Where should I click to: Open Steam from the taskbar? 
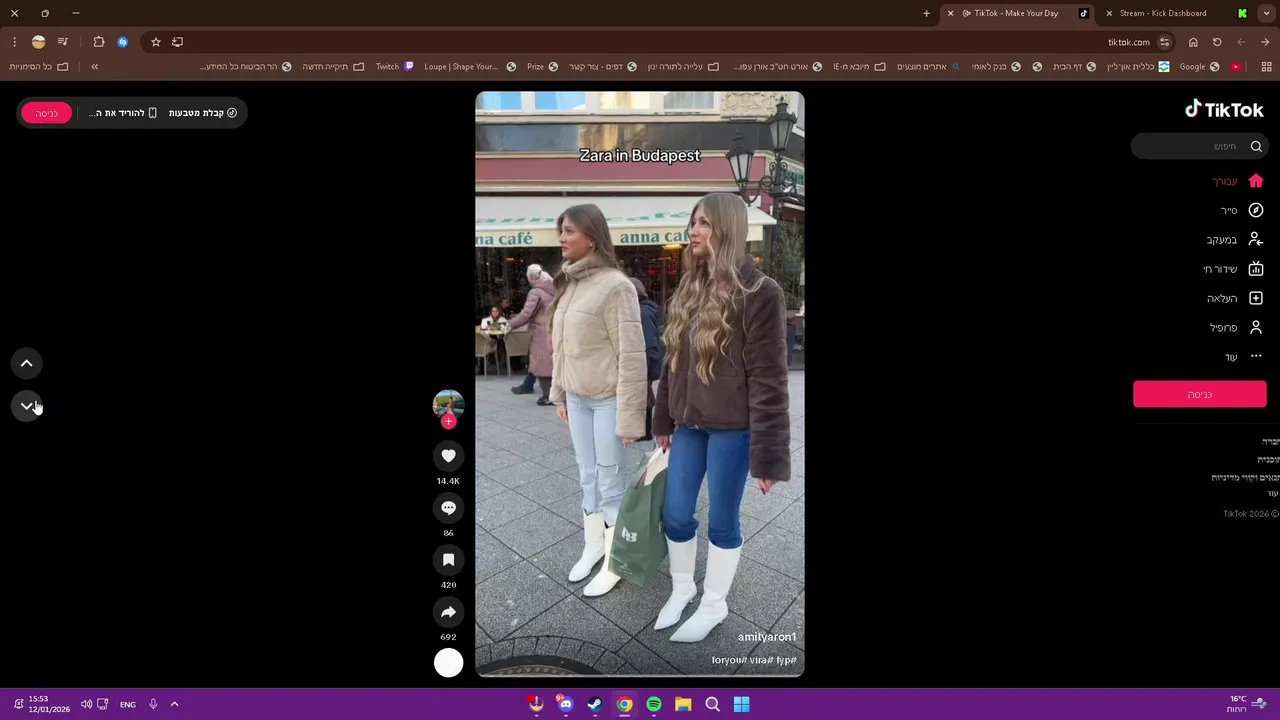tap(595, 704)
